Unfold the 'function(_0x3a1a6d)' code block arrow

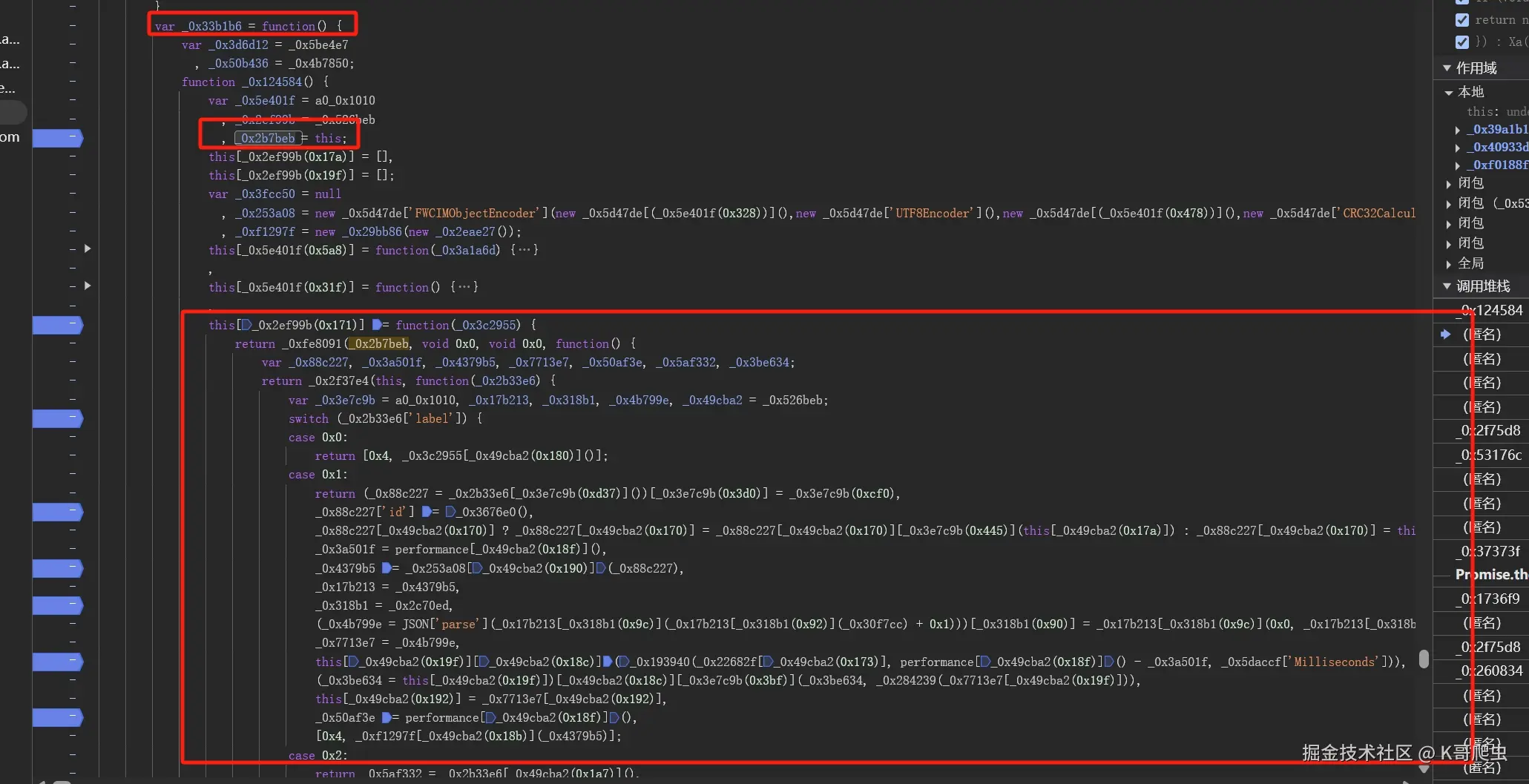pyautogui.click(x=88, y=248)
